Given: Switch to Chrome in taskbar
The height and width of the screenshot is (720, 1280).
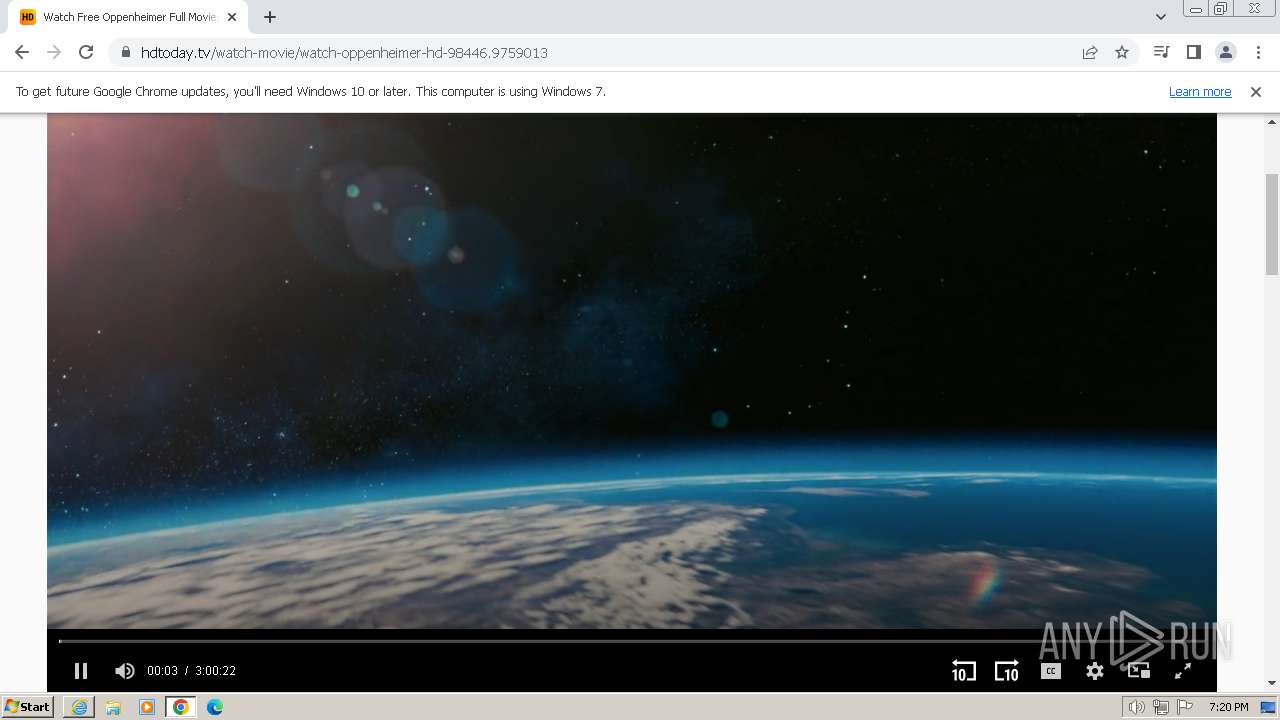Looking at the screenshot, I should coord(181,707).
